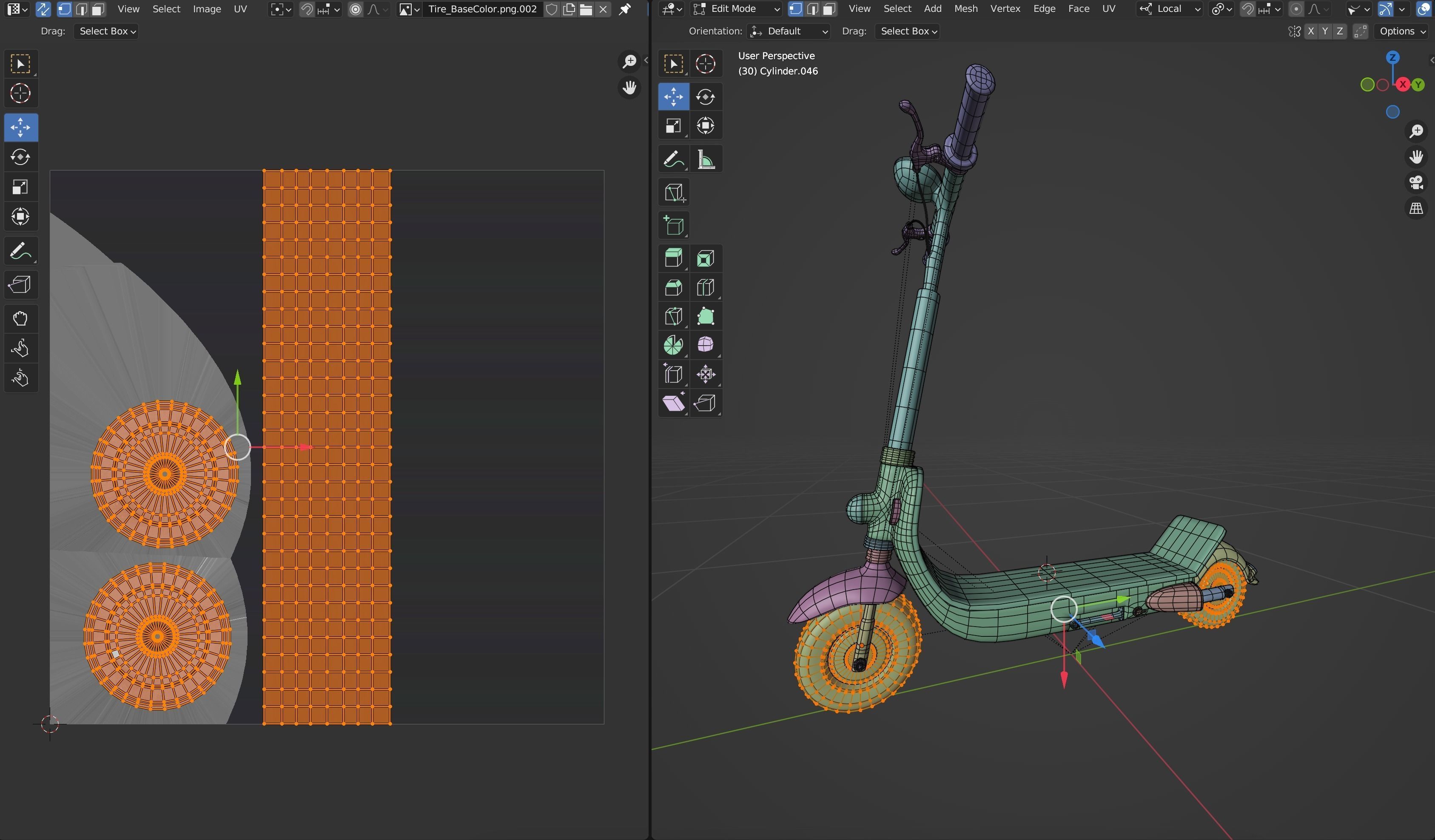Enable vertex select mode in UV editor
1435x840 pixels.
tap(64, 9)
